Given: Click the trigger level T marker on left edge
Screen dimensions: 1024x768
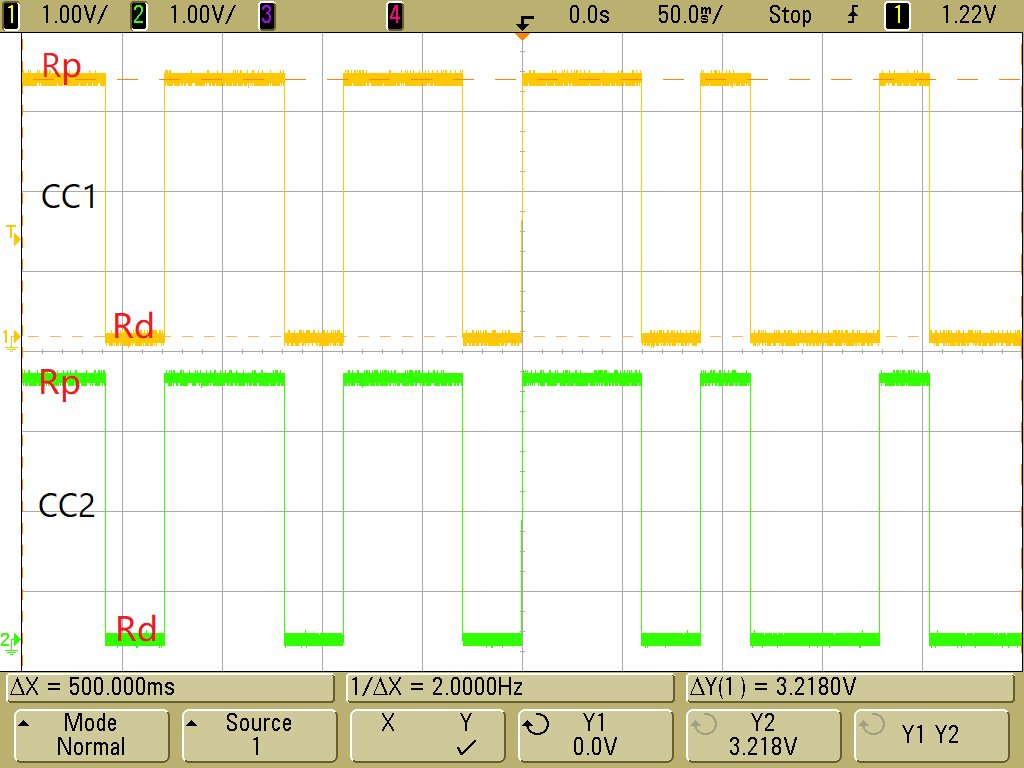Looking at the screenshot, I should (x=13, y=235).
